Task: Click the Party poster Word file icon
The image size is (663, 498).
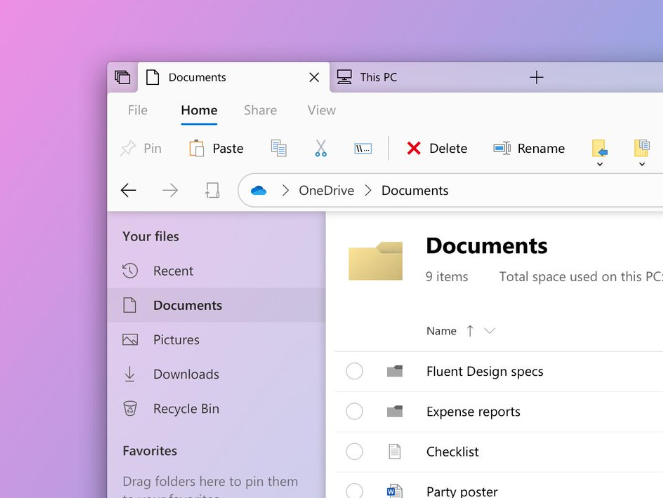Action: point(395,491)
